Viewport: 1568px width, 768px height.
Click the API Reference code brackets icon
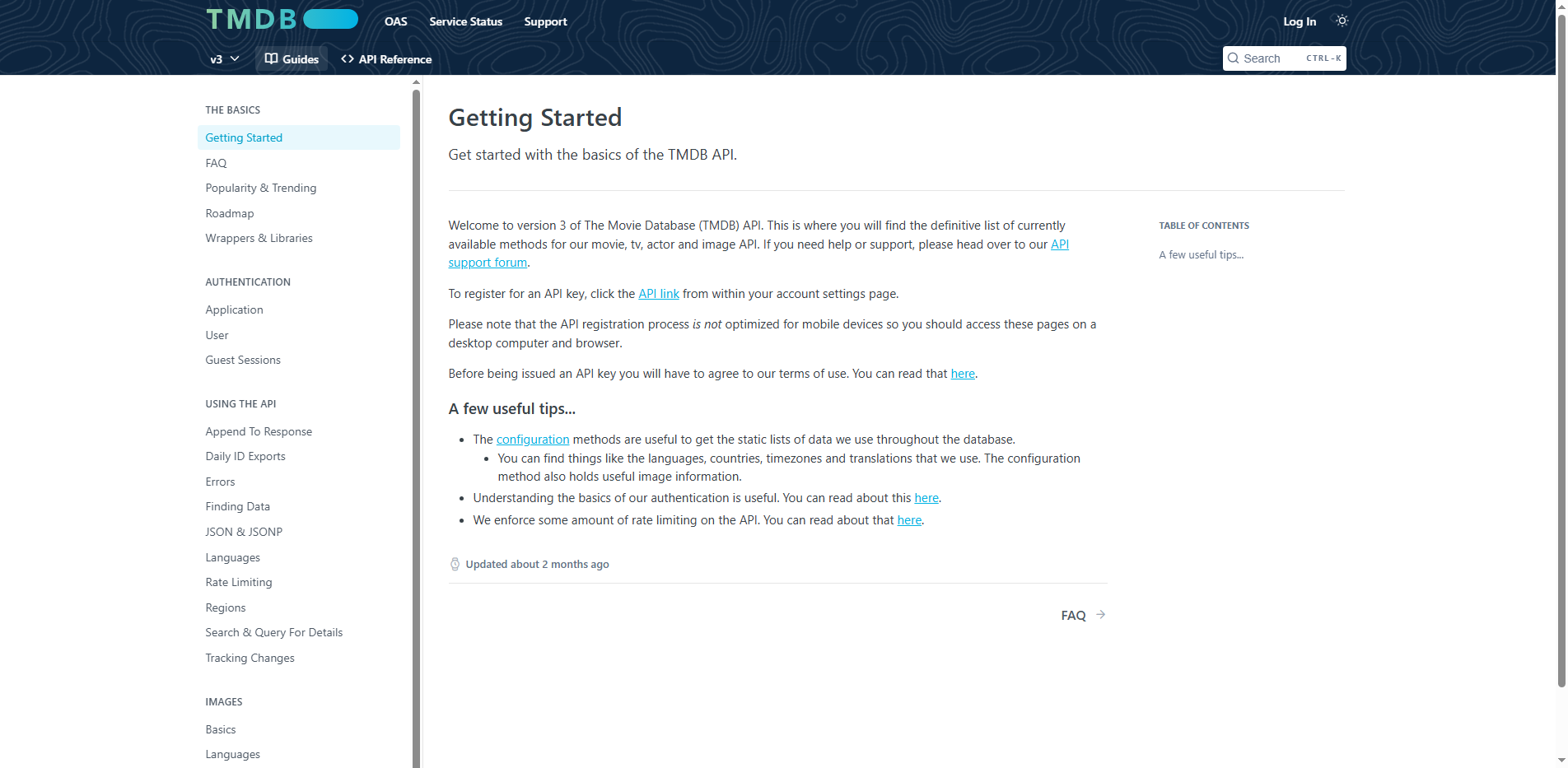[x=348, y=58]
